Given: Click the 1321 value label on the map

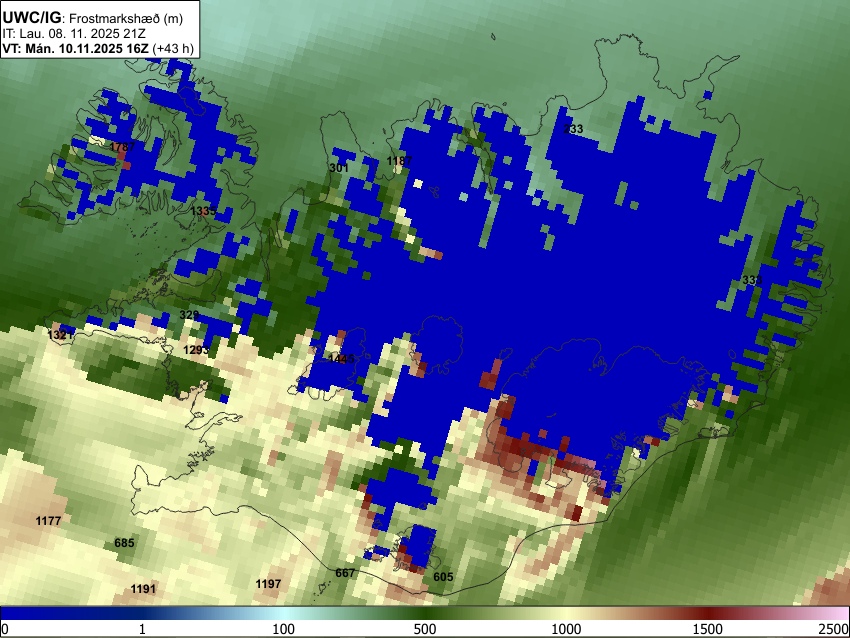Looking at the screenshot, I should click(x=60, y=334).
